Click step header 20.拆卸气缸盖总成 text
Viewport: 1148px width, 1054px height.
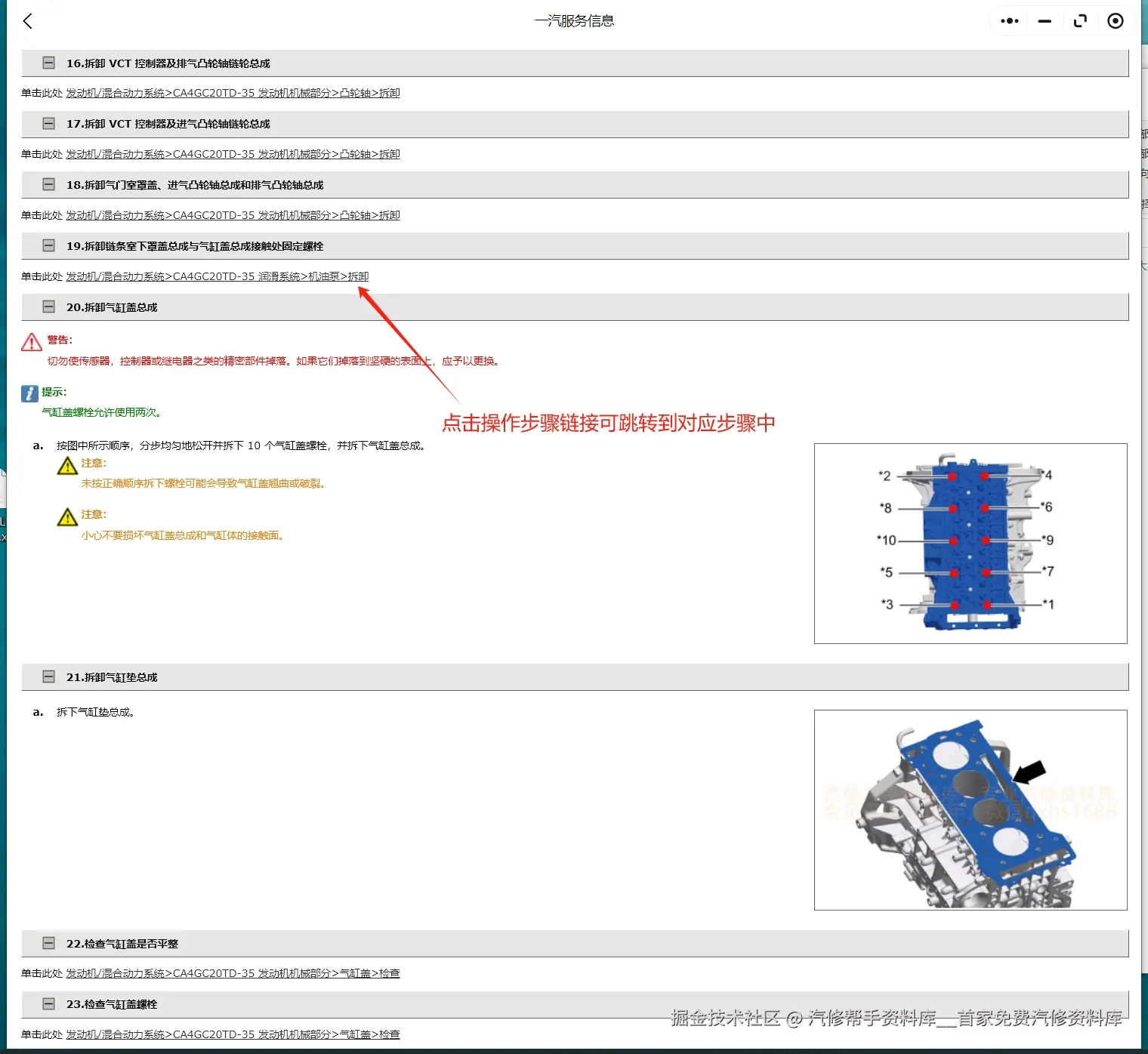click(x=112, y=307)
